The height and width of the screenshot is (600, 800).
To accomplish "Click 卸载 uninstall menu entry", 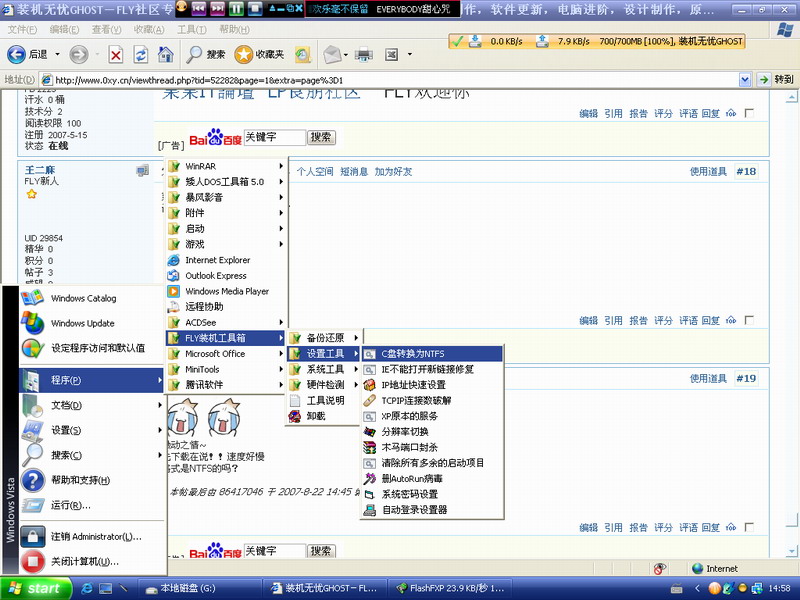I will point(323,416).
